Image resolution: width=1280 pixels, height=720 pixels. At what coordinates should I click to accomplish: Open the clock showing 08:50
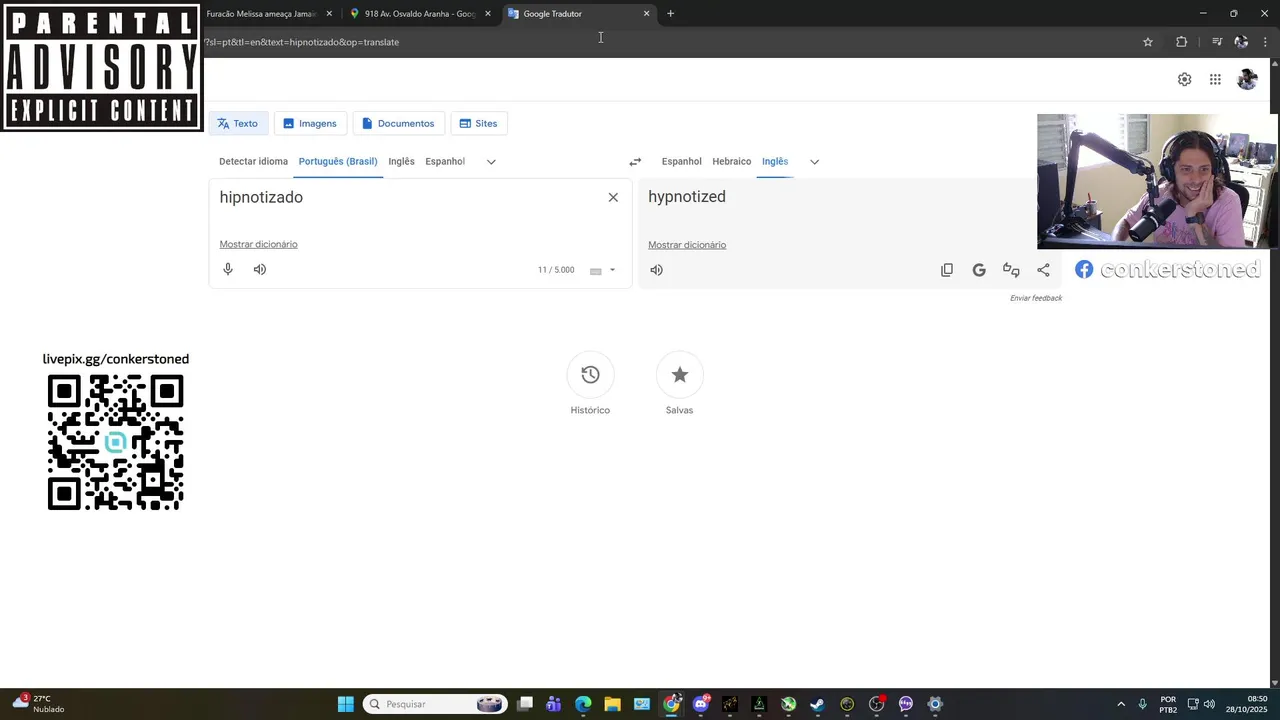click(1248, 704)
